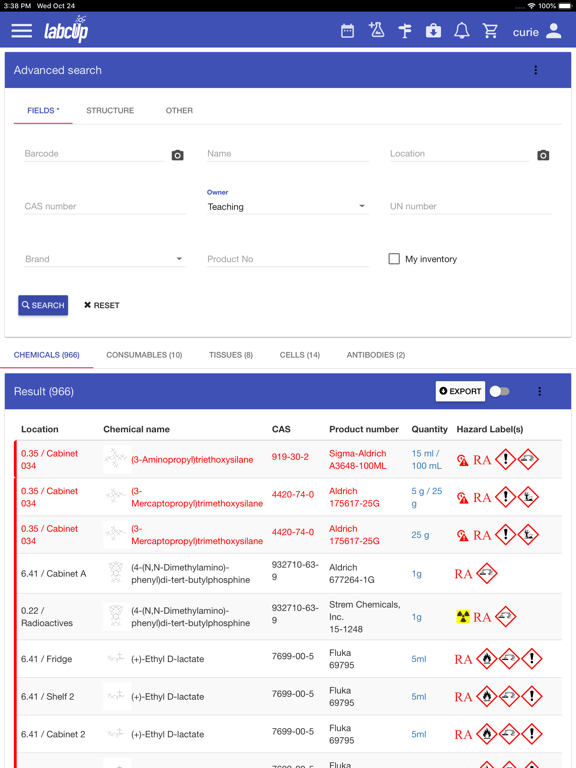Click the Quantity column header
The image size is (576, 768).
tap(430, 430)
